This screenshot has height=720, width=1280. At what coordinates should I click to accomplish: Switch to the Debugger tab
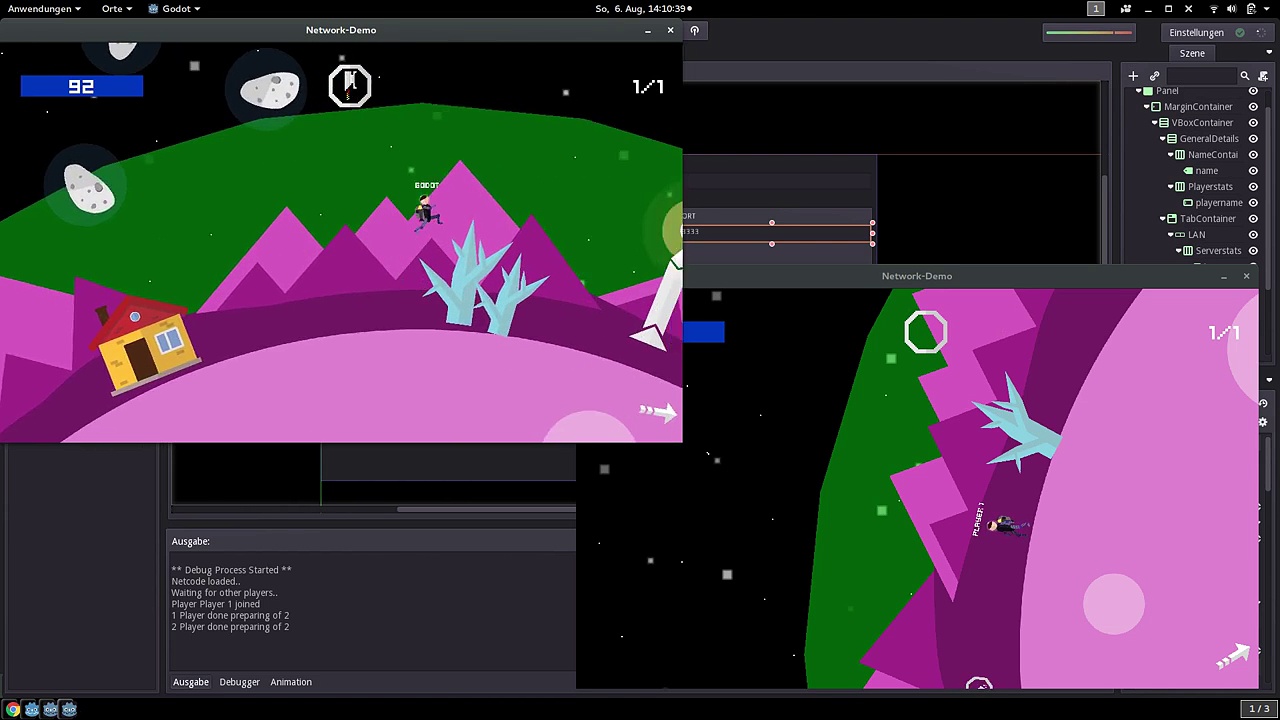(239, 682)
